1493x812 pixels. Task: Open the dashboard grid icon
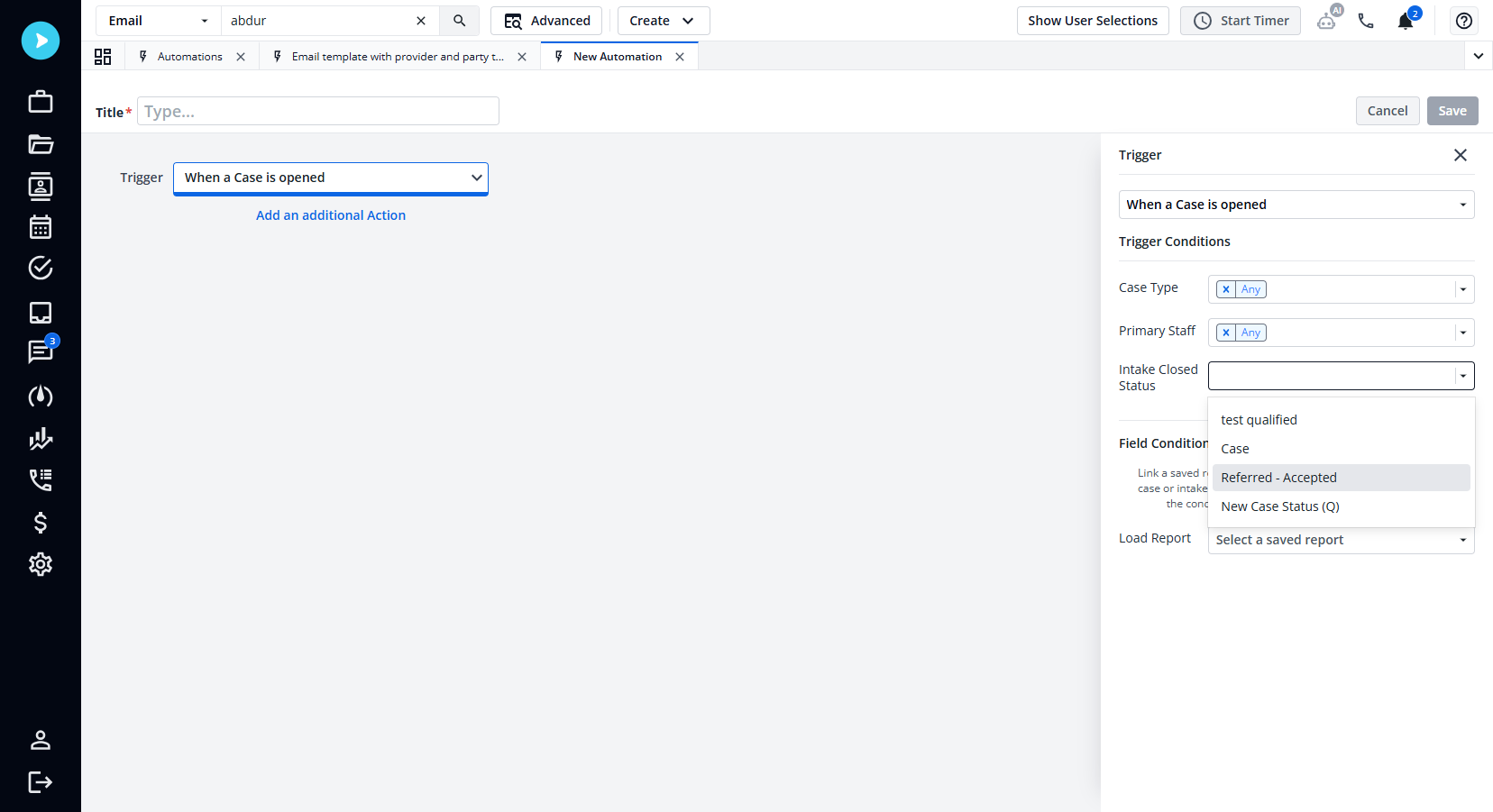click(103, 57)
